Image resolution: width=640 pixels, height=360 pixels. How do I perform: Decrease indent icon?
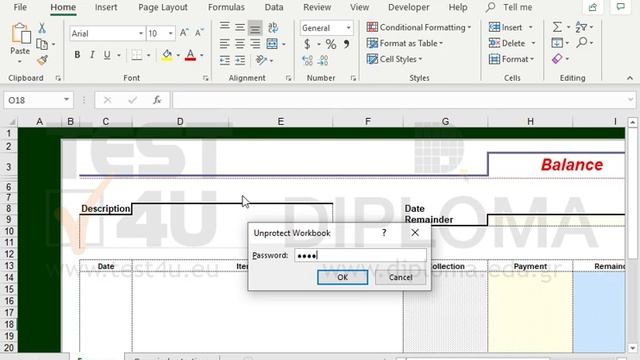(x=224, y=60)
